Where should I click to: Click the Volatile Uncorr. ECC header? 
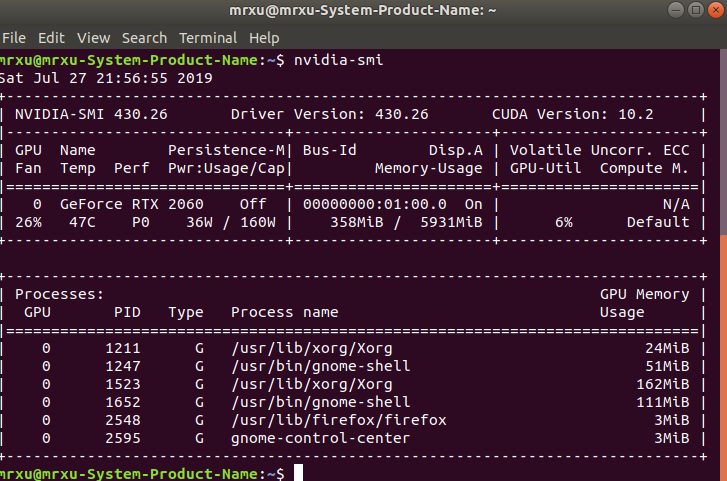tap(599, 150)
